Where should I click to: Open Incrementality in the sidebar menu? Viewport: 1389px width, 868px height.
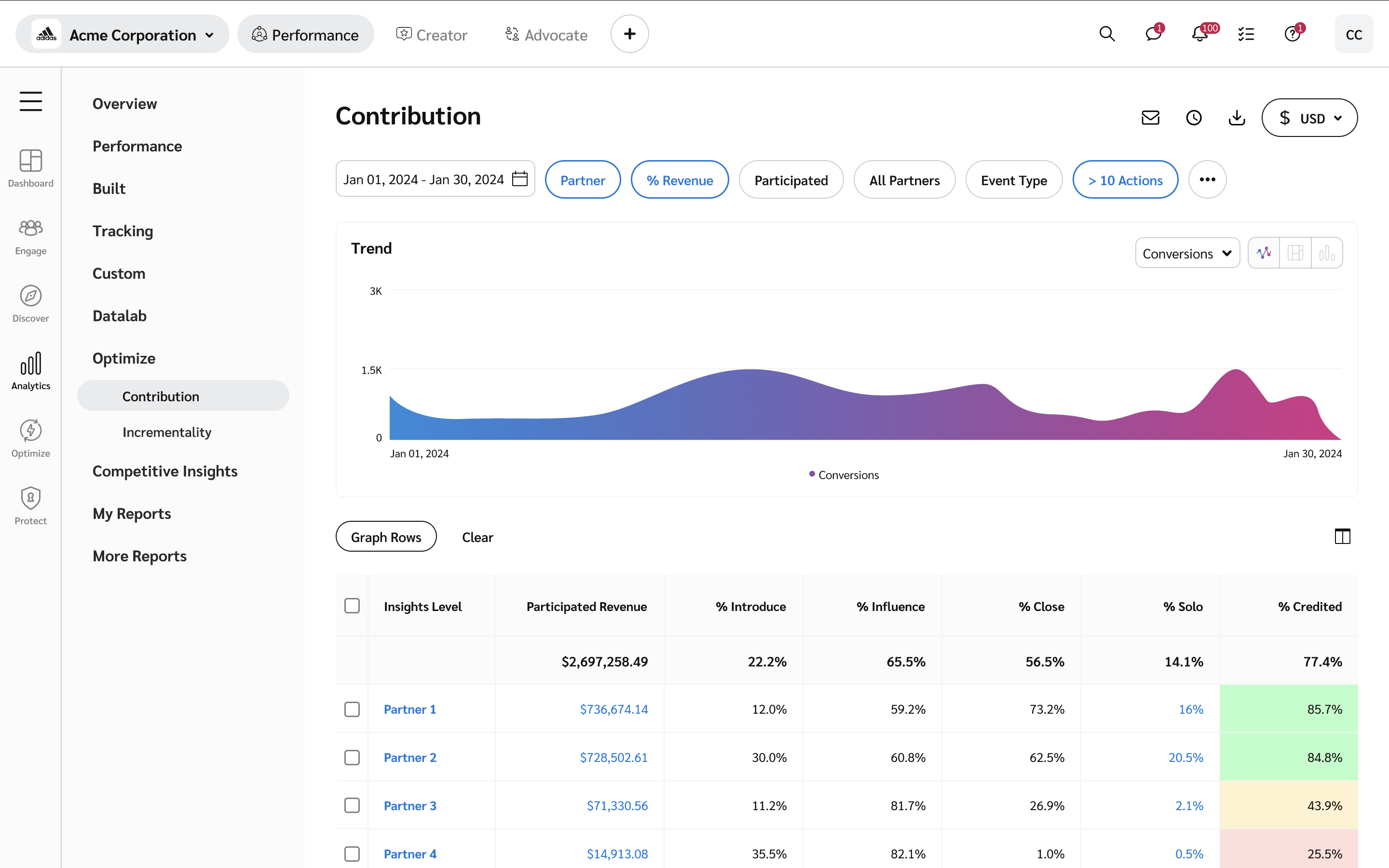click(166, 432)
